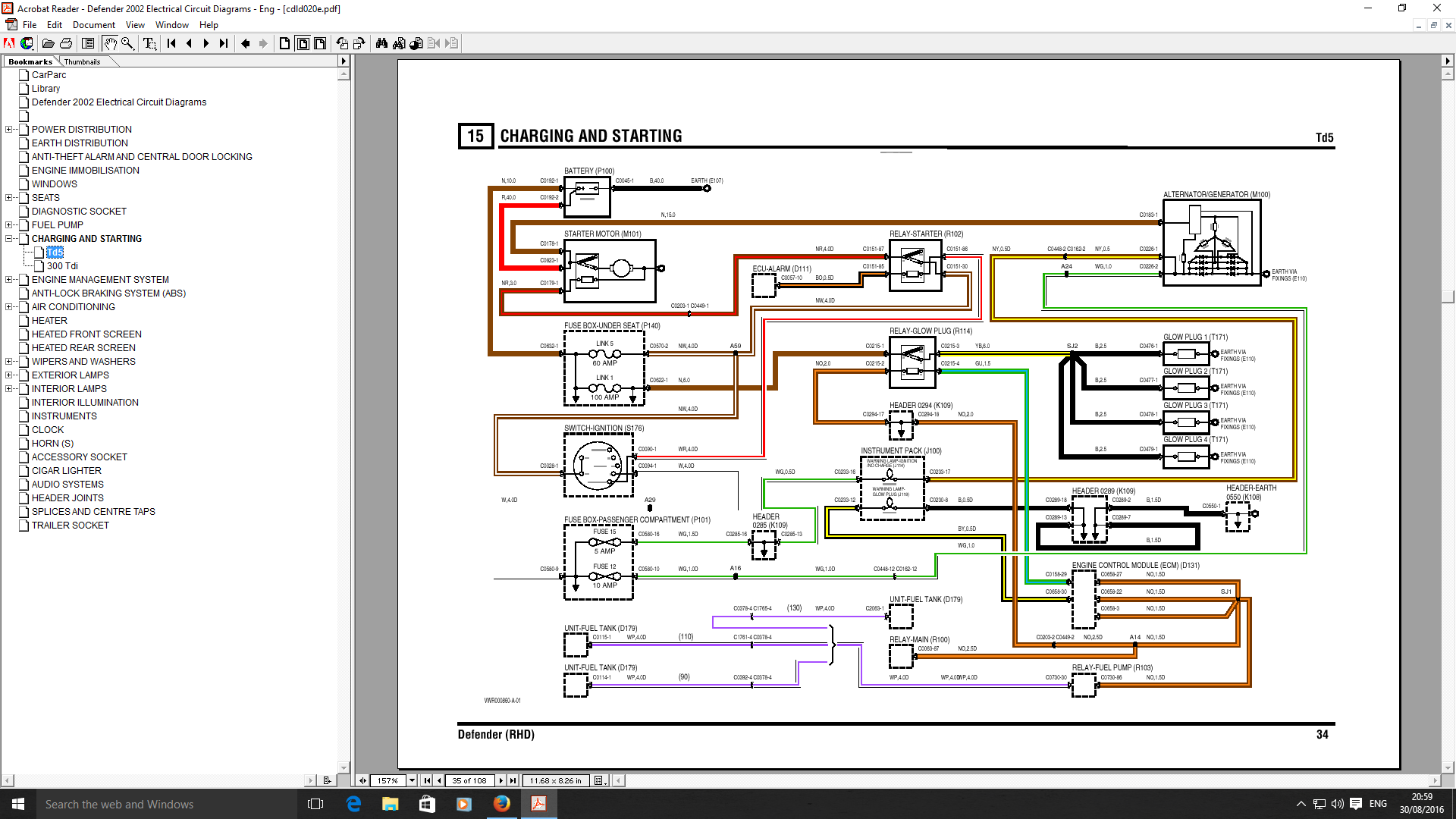Collapse the CHARGING AND STARTING bookmark
Screen dimensions: 1456x819
tap(8, 239)
